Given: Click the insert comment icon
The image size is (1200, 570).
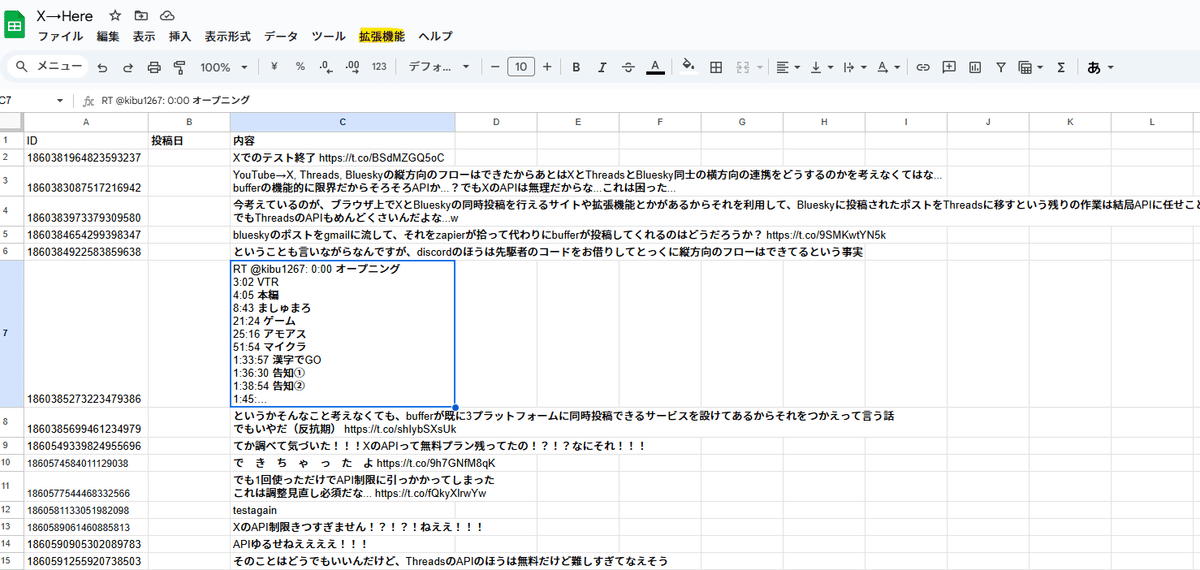Looking at the screenshot, I should [949, 67].
